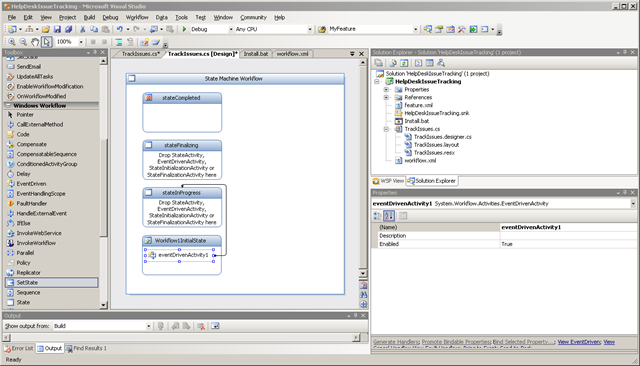The height and width of the screenshot is (366, 640).
Task: Select the stateFinalizing state header
Action: click(182, 145)
